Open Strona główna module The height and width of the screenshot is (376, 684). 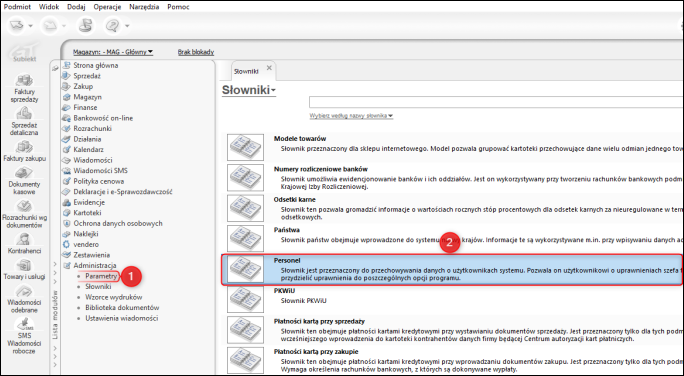96,65
